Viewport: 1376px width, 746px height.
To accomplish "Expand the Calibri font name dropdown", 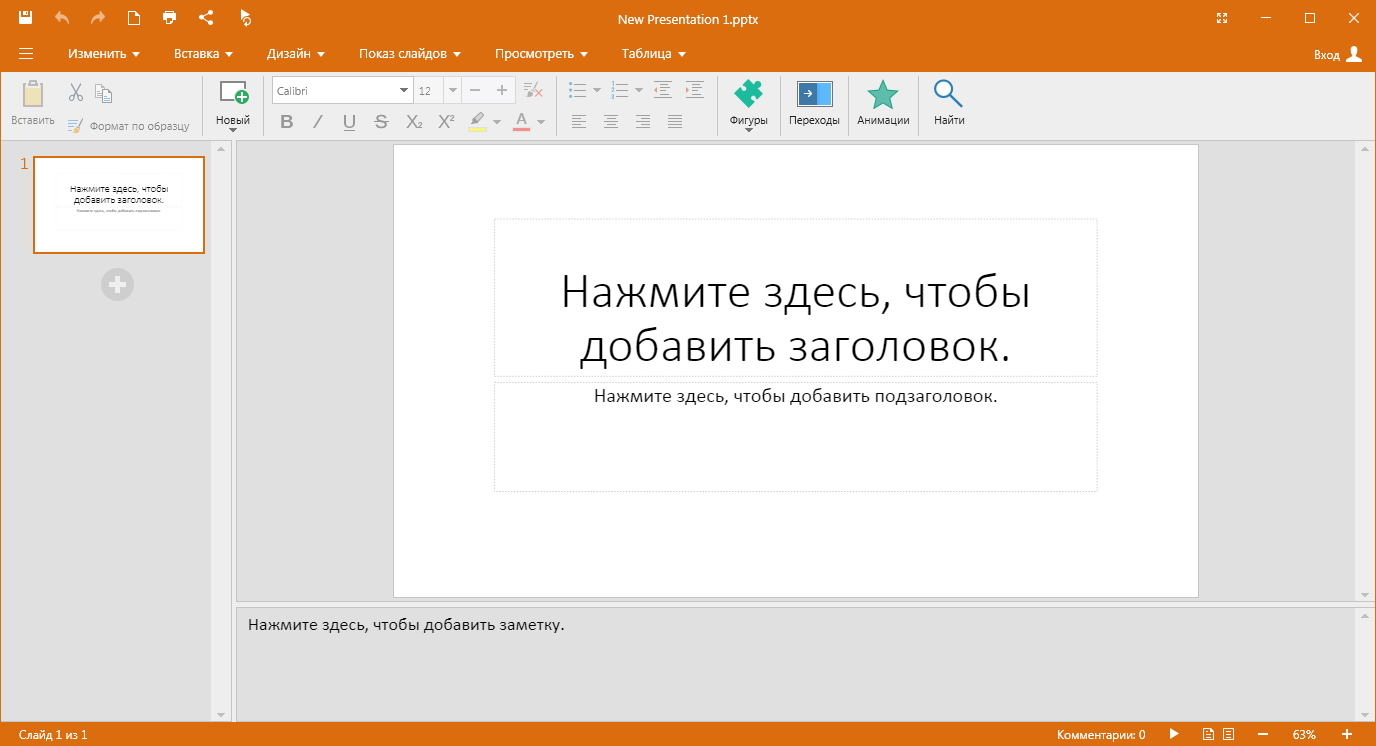I will click(x=404, y=90).
